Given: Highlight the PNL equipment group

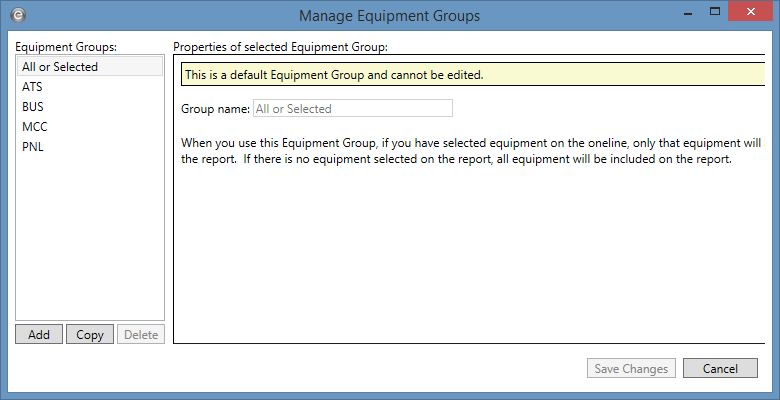Looking at the screenshot, I should [x=33, y=147].
